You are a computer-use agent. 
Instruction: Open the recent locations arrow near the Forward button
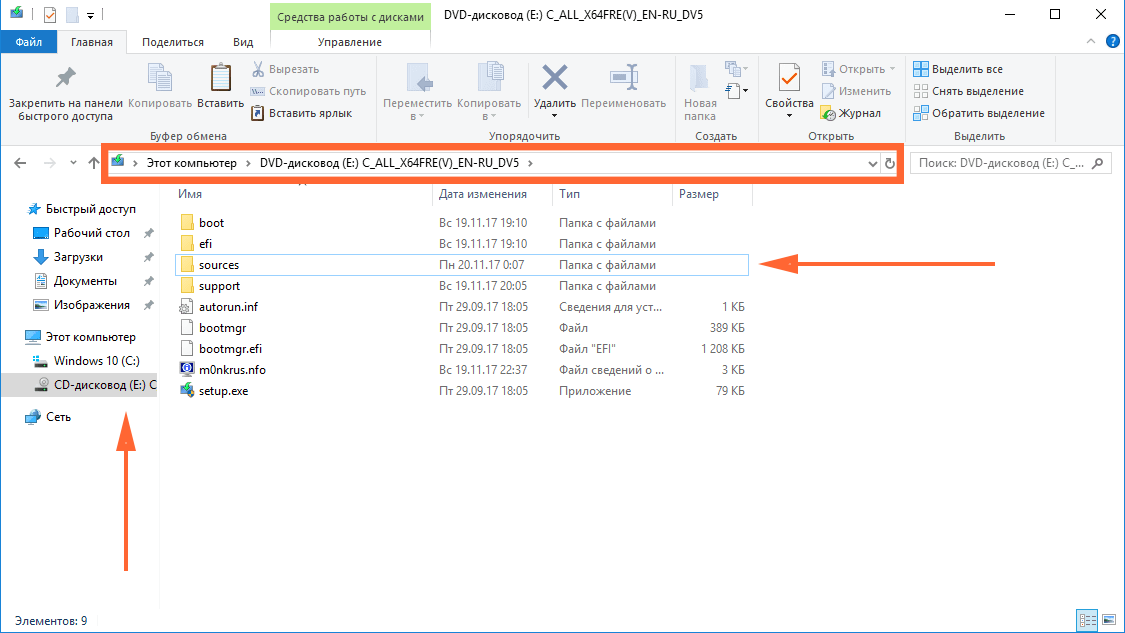pyautogui.click(x=73, y=163)
